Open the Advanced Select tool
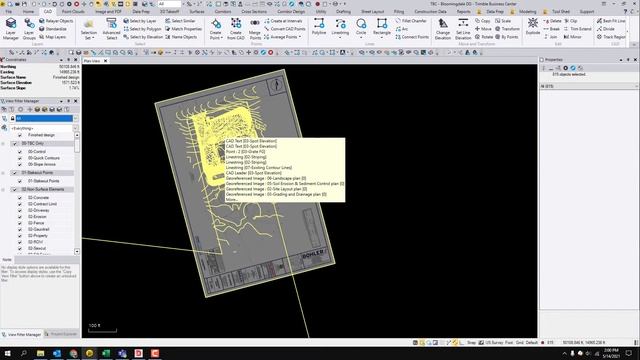The width and height of the screenshot is (640, 360). coord(111,29)
